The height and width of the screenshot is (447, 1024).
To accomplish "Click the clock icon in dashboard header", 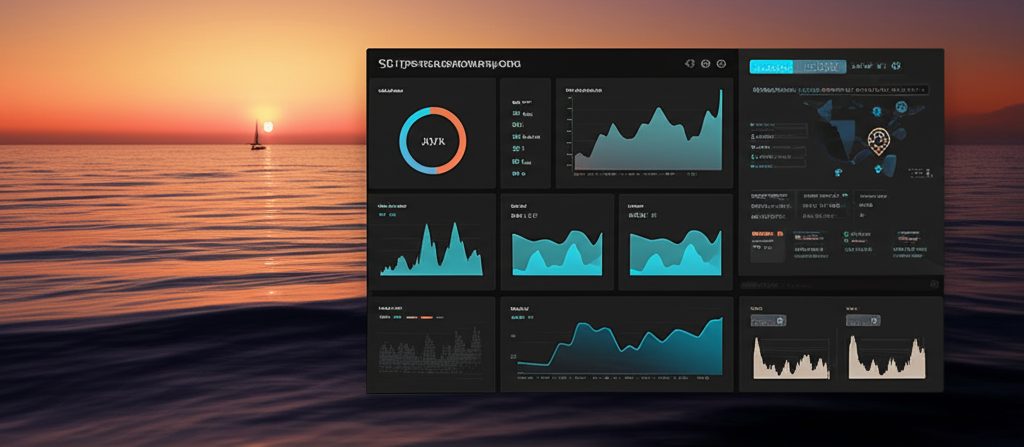I will (x=722, y=63).
